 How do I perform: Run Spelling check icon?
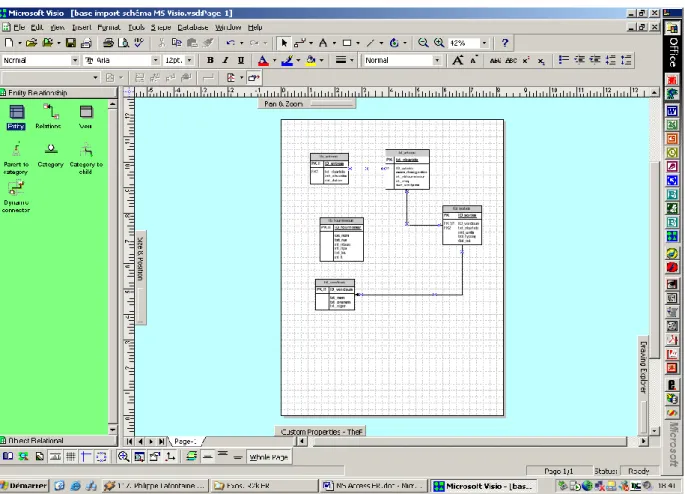[139, 43]
